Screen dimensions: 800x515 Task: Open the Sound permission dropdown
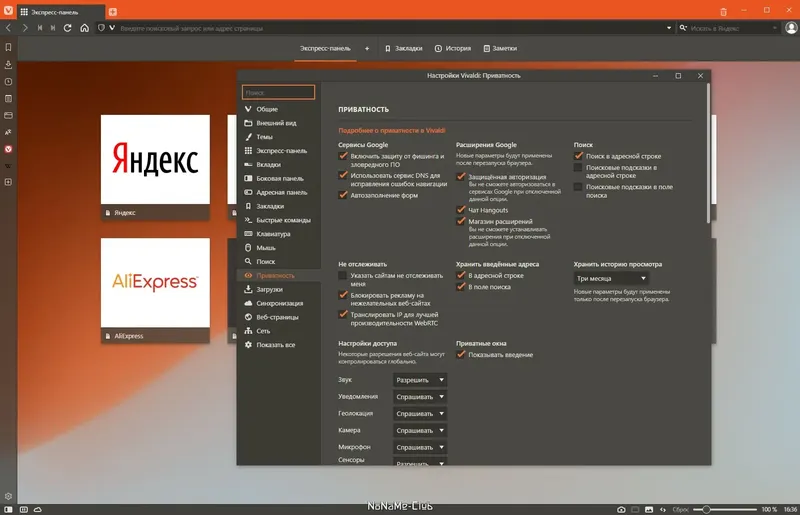420,380
